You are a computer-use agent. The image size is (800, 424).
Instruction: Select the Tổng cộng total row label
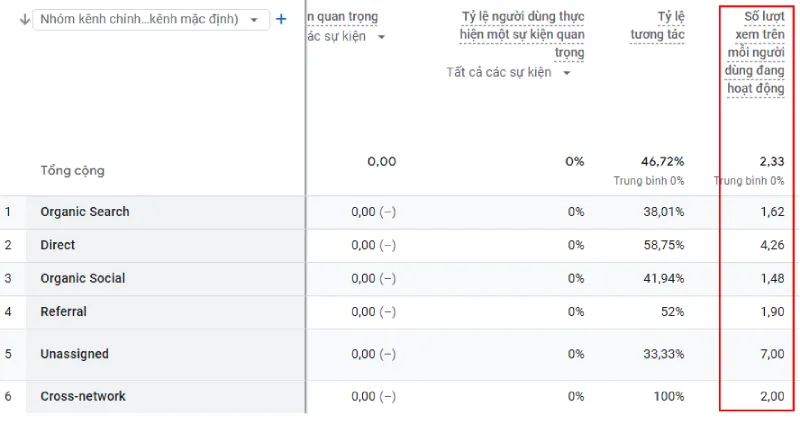(72, 171)
